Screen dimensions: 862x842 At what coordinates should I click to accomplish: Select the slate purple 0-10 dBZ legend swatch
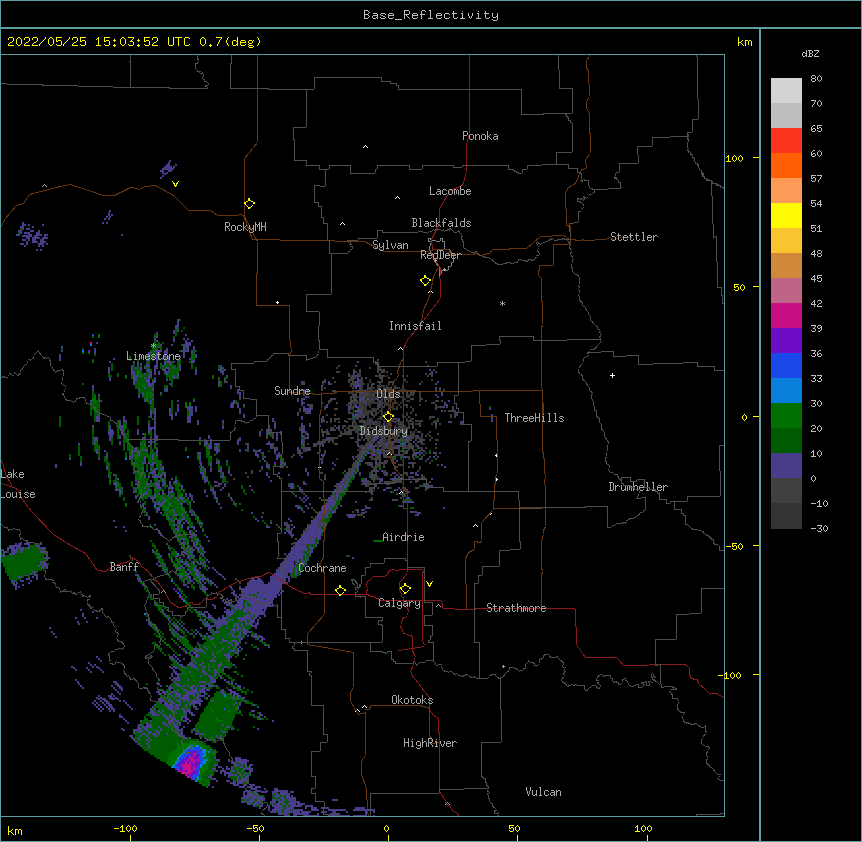786,466
